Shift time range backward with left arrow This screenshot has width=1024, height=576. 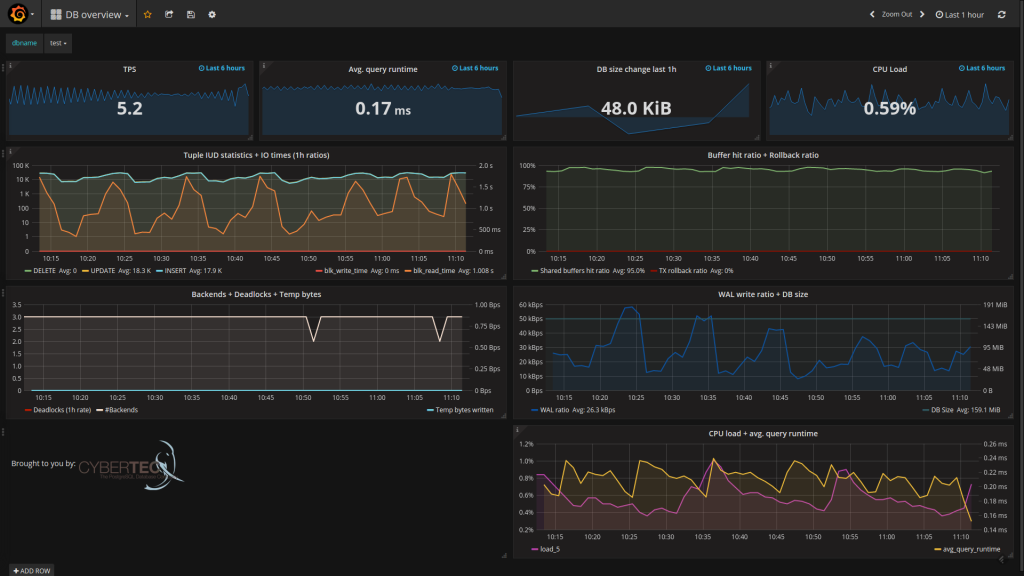click(872, 15)
